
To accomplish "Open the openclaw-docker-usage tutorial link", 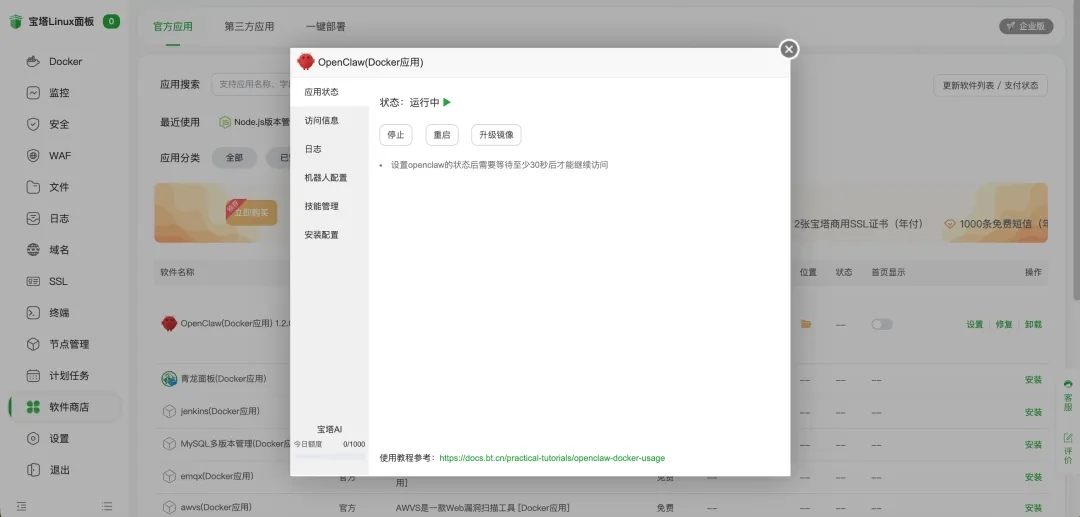I will coord(552,458).
